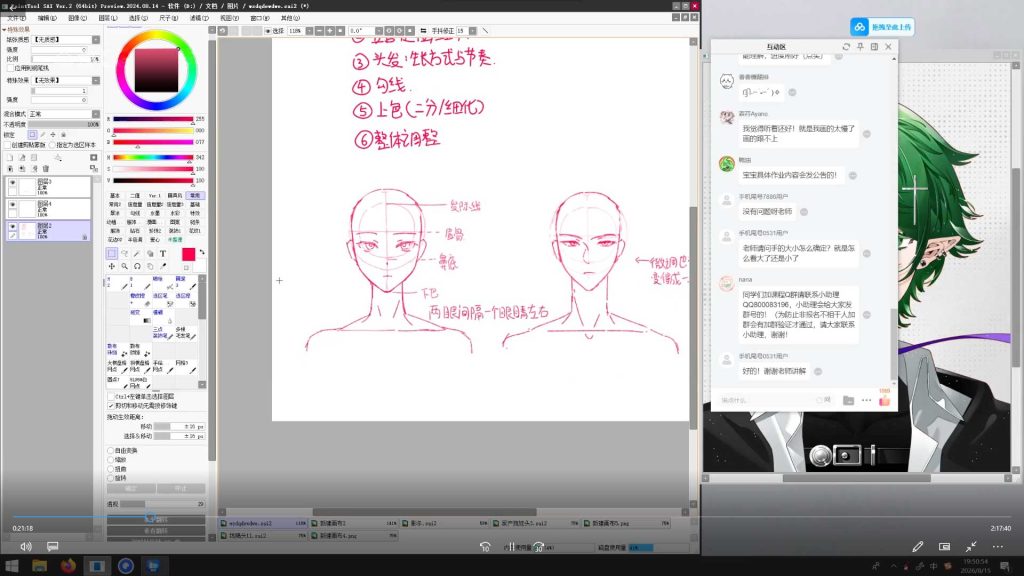
Task: Toggle visibility of layer 图层4
Action: point(12,205)
